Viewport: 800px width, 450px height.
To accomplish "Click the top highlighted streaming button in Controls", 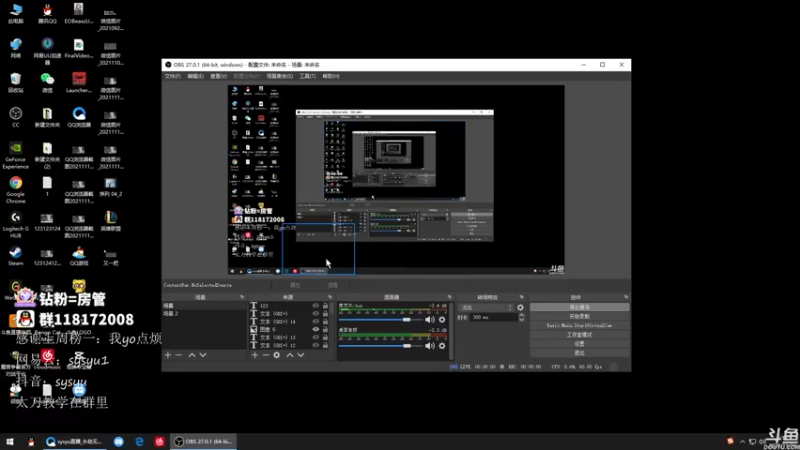I will (x=579, y=307).
